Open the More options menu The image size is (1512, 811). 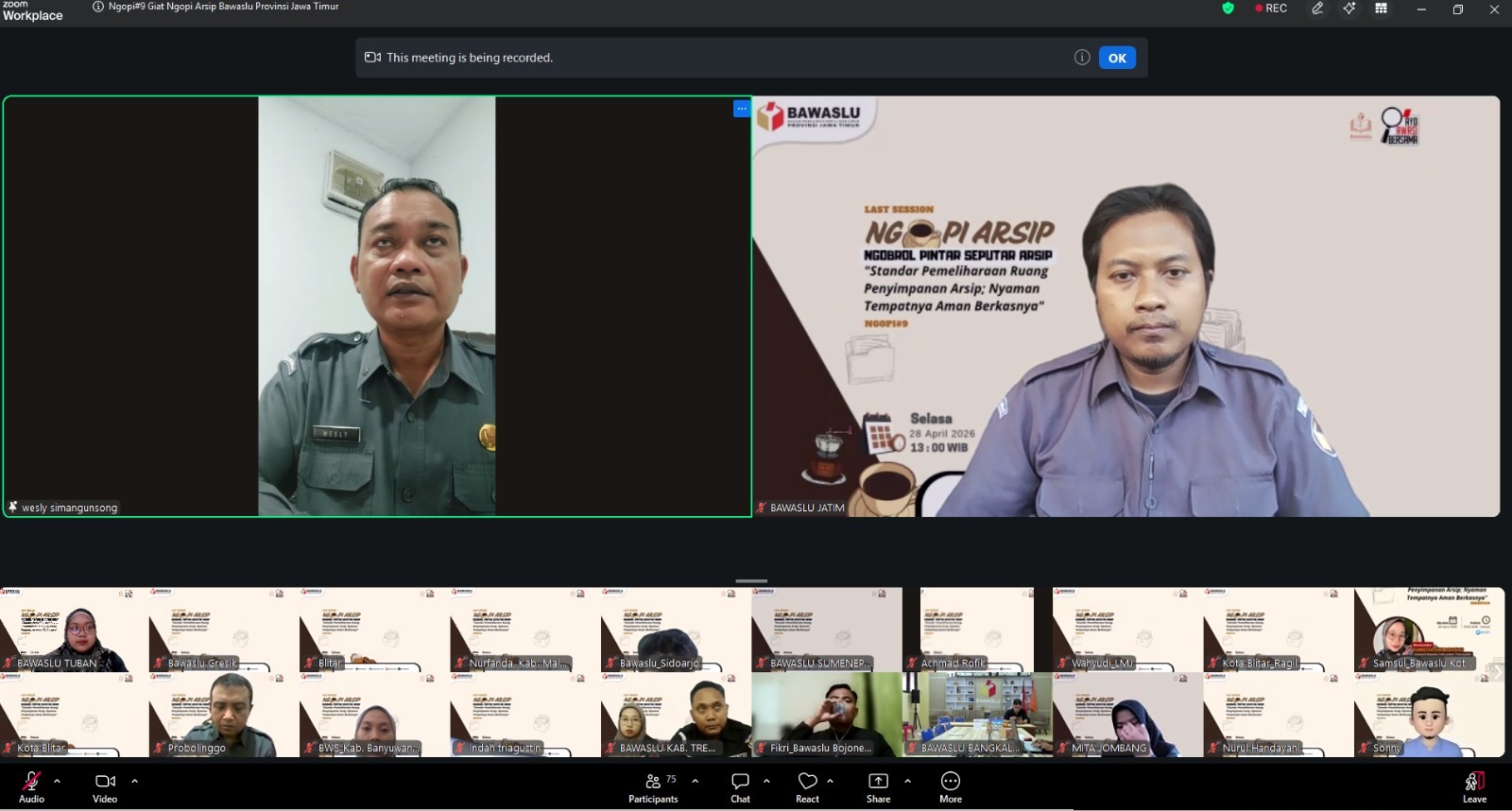click(951, 786)
